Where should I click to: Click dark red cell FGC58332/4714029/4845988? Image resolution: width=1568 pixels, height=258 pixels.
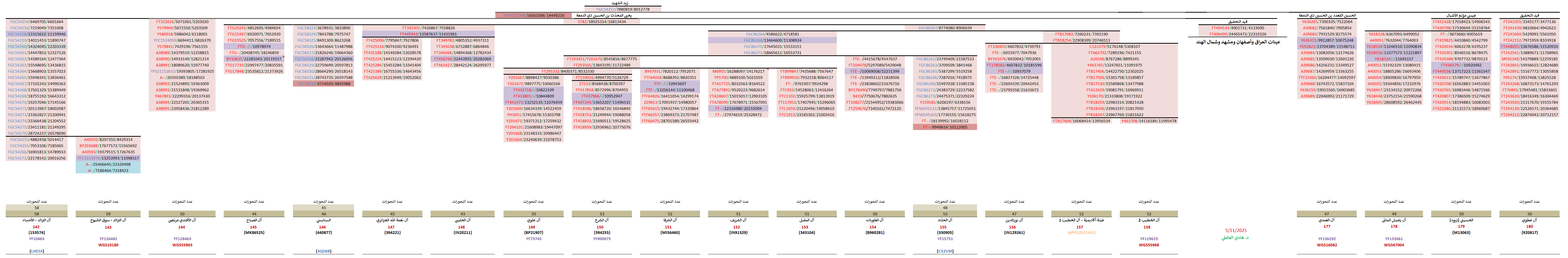tap(323, 83)
